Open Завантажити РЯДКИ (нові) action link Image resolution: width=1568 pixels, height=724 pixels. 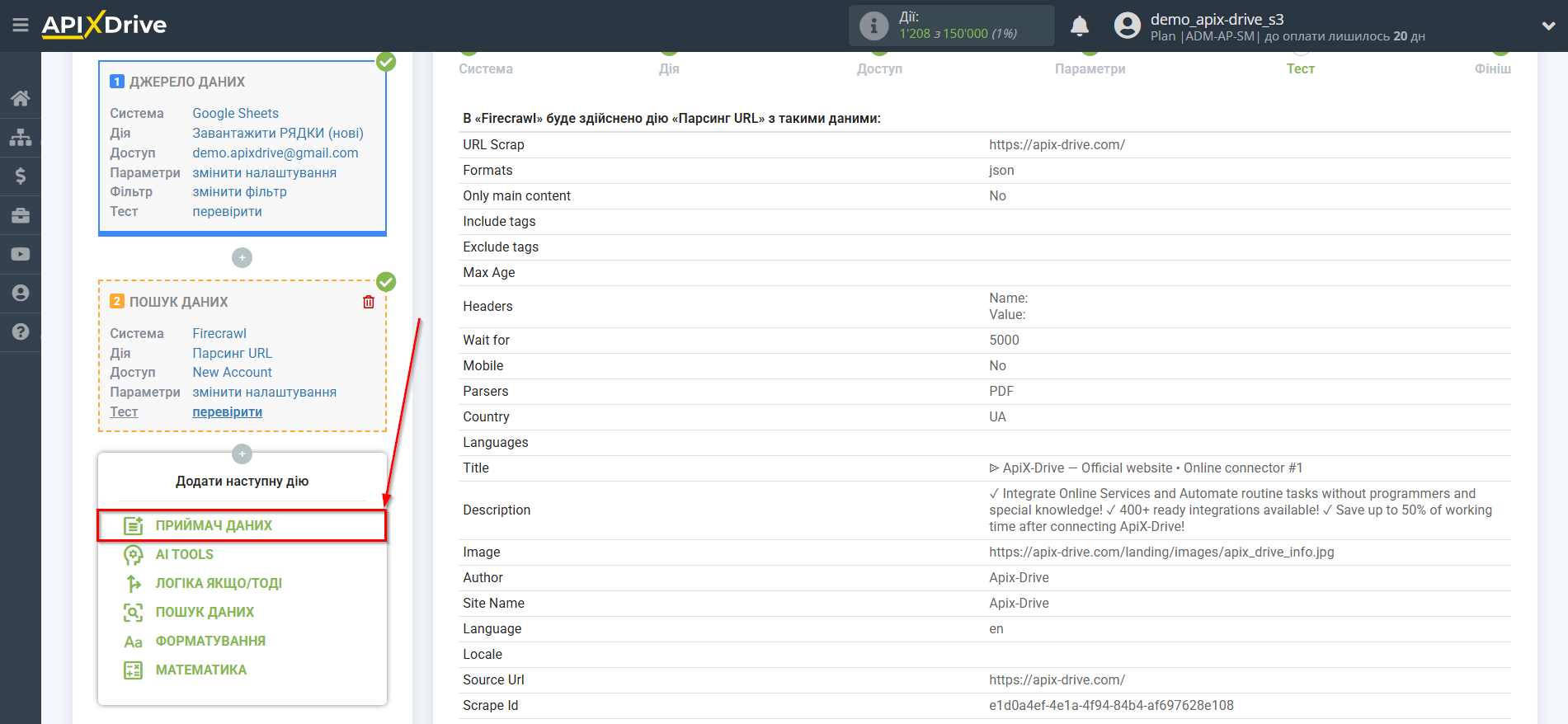pyautogui.click(x=278, y=134)
